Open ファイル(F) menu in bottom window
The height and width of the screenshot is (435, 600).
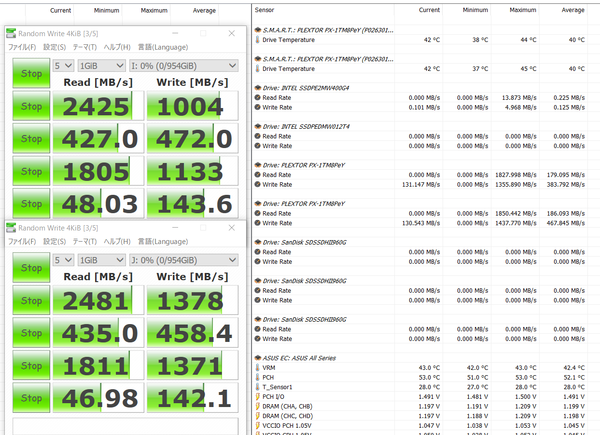pyautogui.click(x=22, y=241)
